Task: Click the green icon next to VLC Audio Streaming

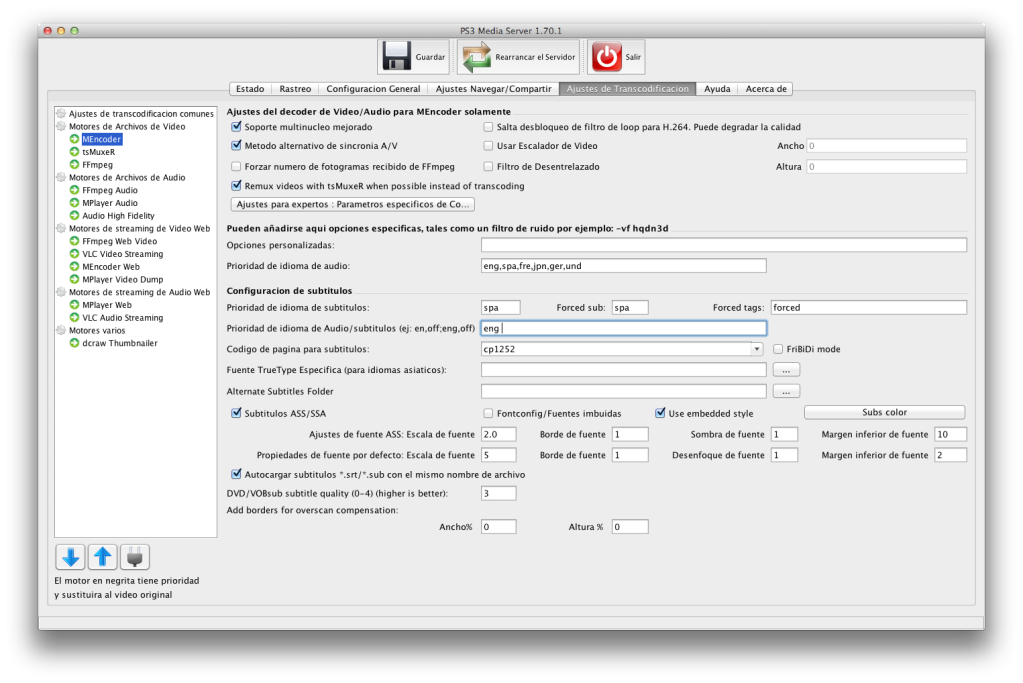Action: (74, 318)
